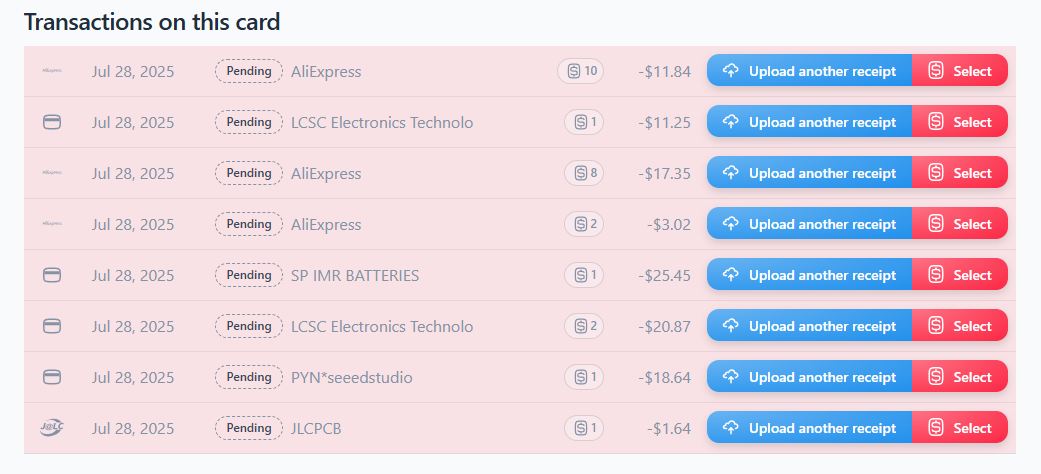Upload another receipt for JLCPCB transaction
The height and width of the screenshot is (474, 1041).
pyautogui.click(x=809, y=428)
